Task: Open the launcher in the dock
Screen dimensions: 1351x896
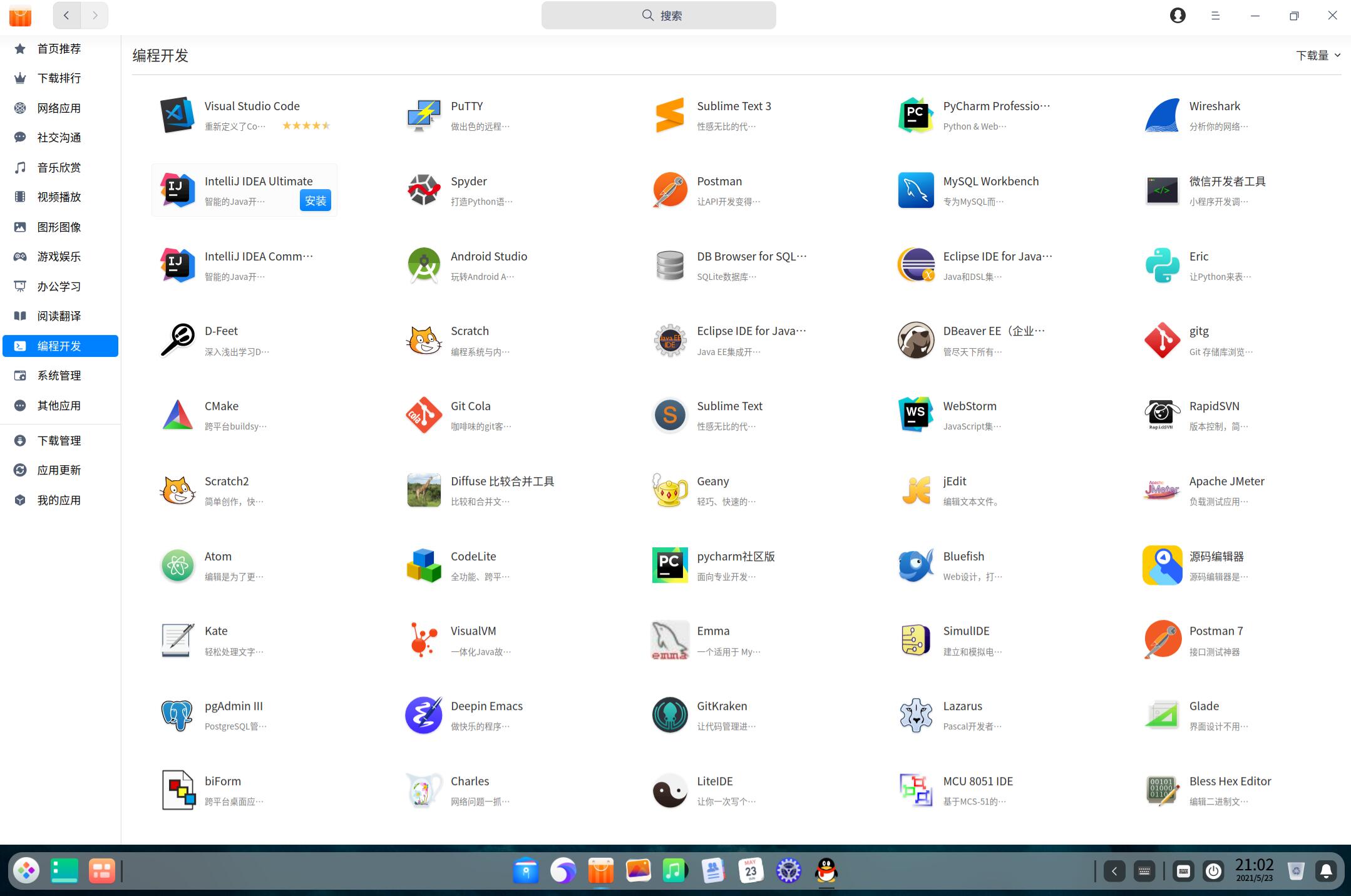Action: point(26,870)
